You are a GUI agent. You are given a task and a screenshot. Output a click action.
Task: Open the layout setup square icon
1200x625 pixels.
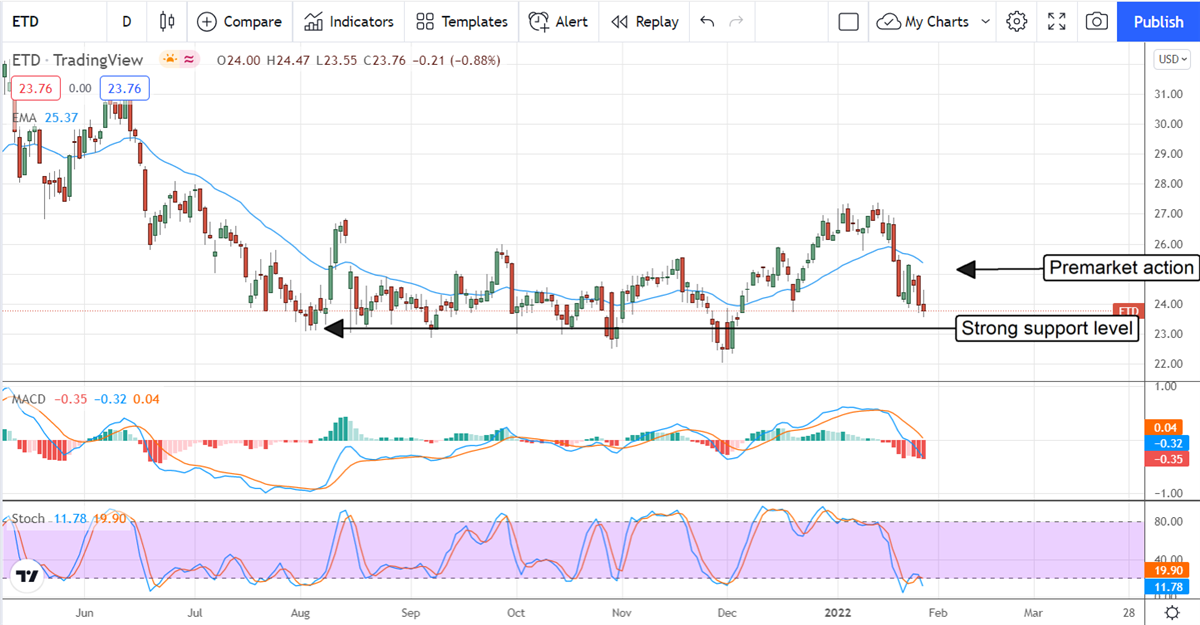(x=848, y=21)
